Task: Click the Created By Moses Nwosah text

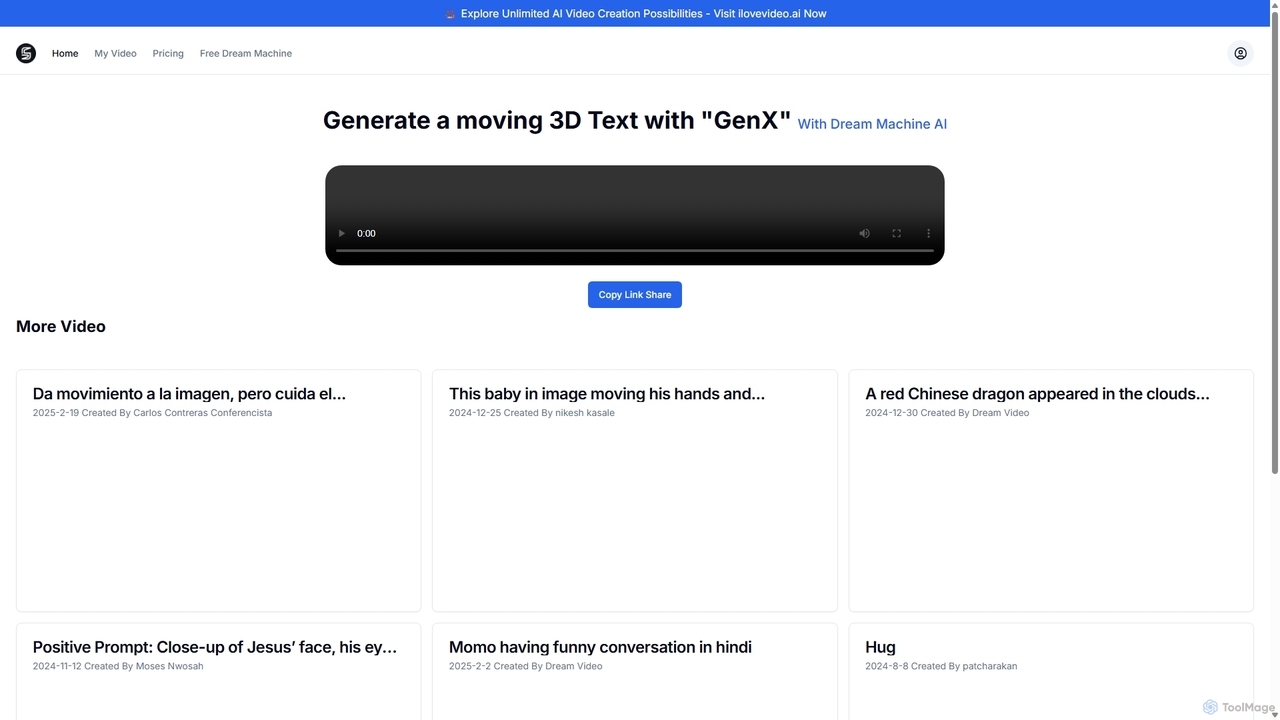Action: tap(143, 666)
